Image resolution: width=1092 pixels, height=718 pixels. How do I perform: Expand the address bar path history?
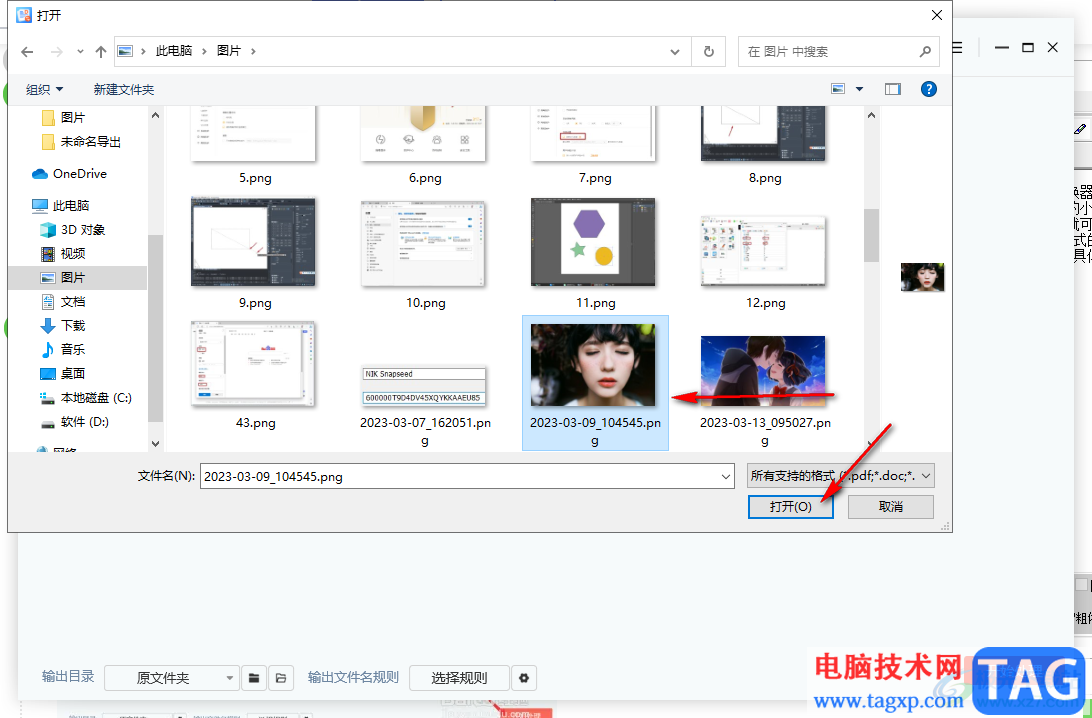point(675,52)
